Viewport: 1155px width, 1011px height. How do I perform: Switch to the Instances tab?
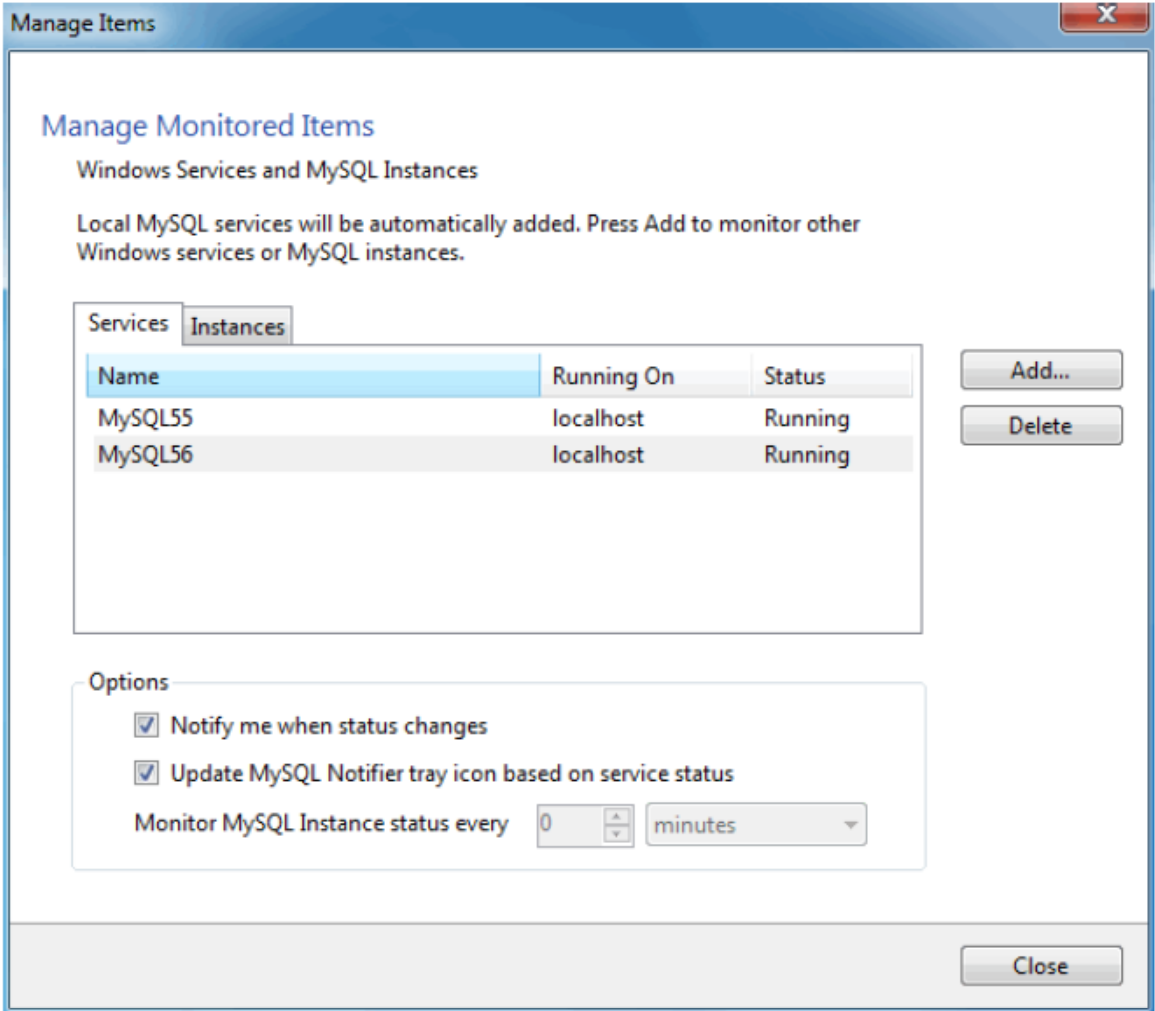tap(235, 325)
